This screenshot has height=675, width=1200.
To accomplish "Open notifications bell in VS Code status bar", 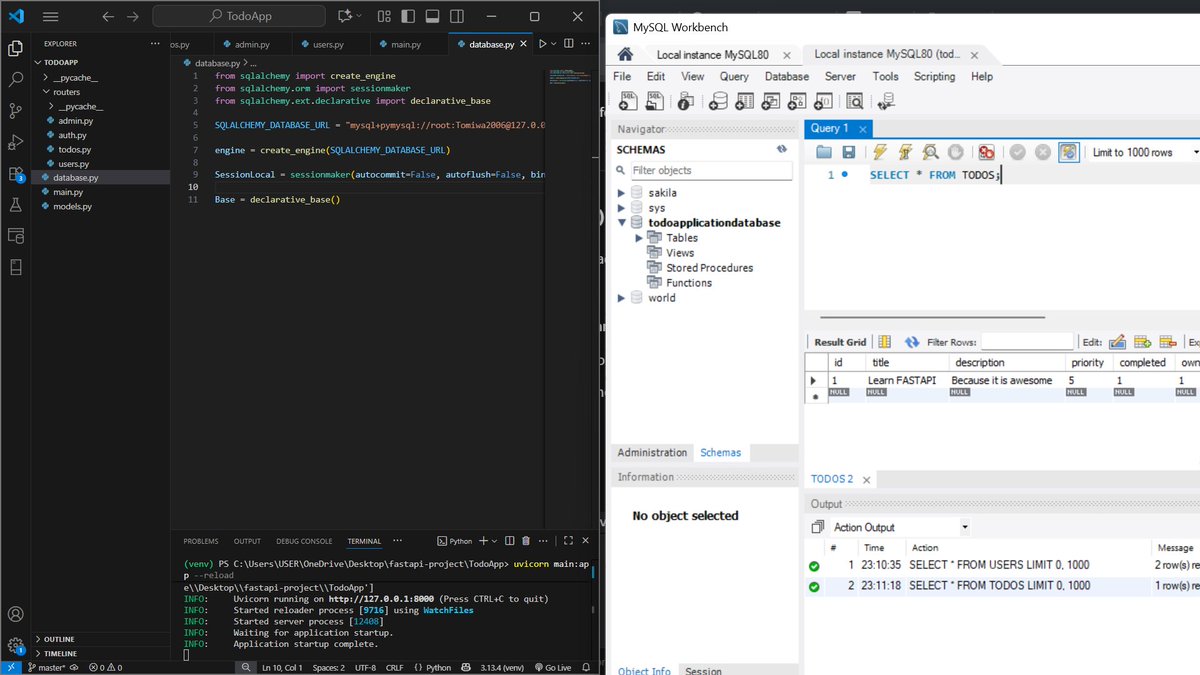I will [586, 667].
